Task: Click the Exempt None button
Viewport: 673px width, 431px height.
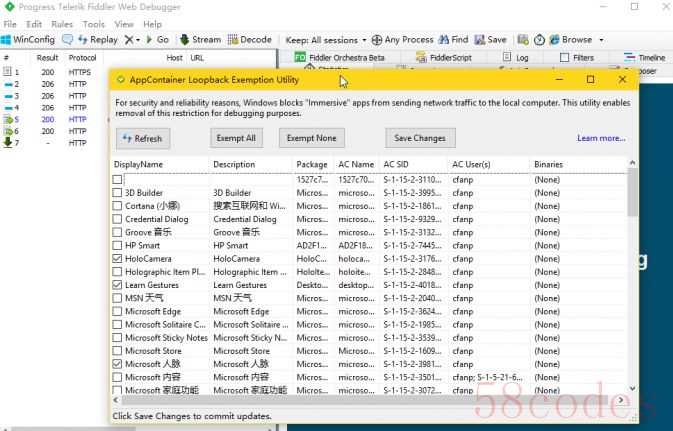Action: point(312,138)
